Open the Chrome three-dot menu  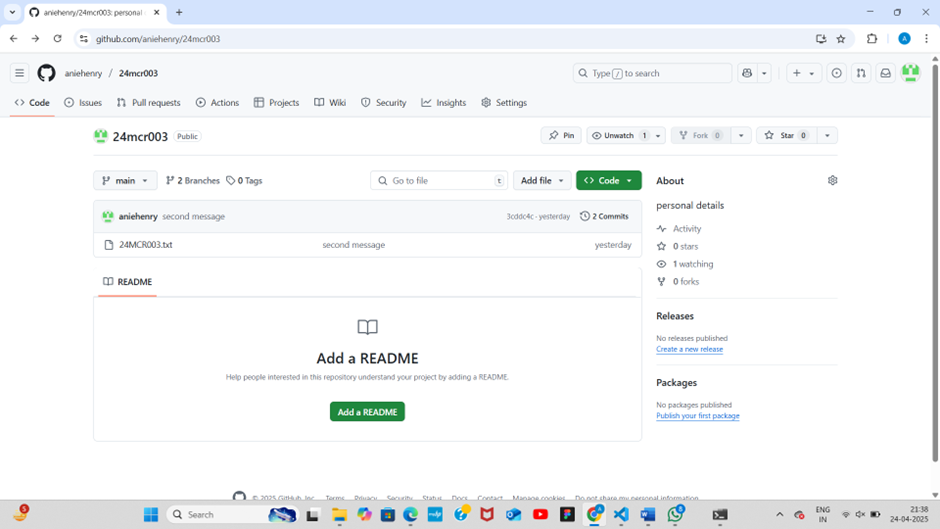pyautogui.click(x=926, y=39)
